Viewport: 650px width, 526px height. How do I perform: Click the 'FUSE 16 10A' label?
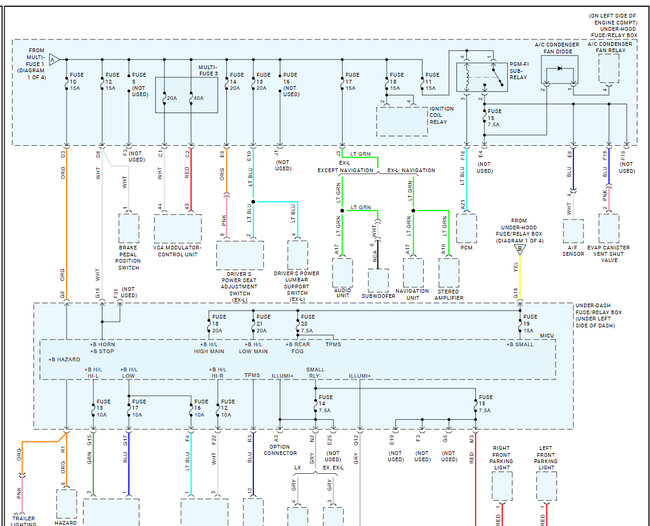point(201,408)
